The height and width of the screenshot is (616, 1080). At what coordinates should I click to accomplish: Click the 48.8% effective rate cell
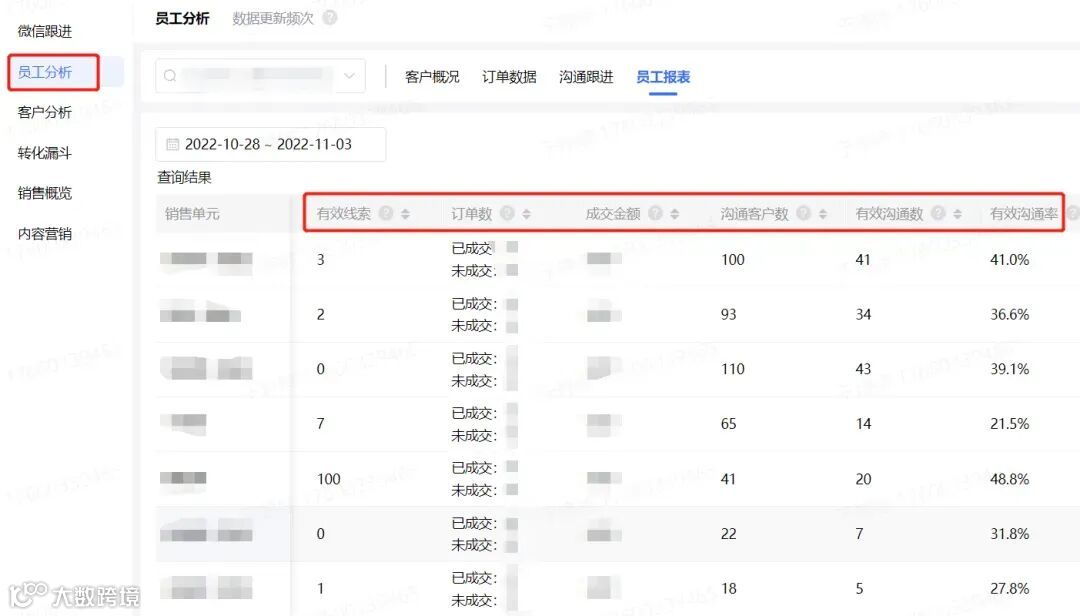pyautogui.click(x=1009, y=479)
